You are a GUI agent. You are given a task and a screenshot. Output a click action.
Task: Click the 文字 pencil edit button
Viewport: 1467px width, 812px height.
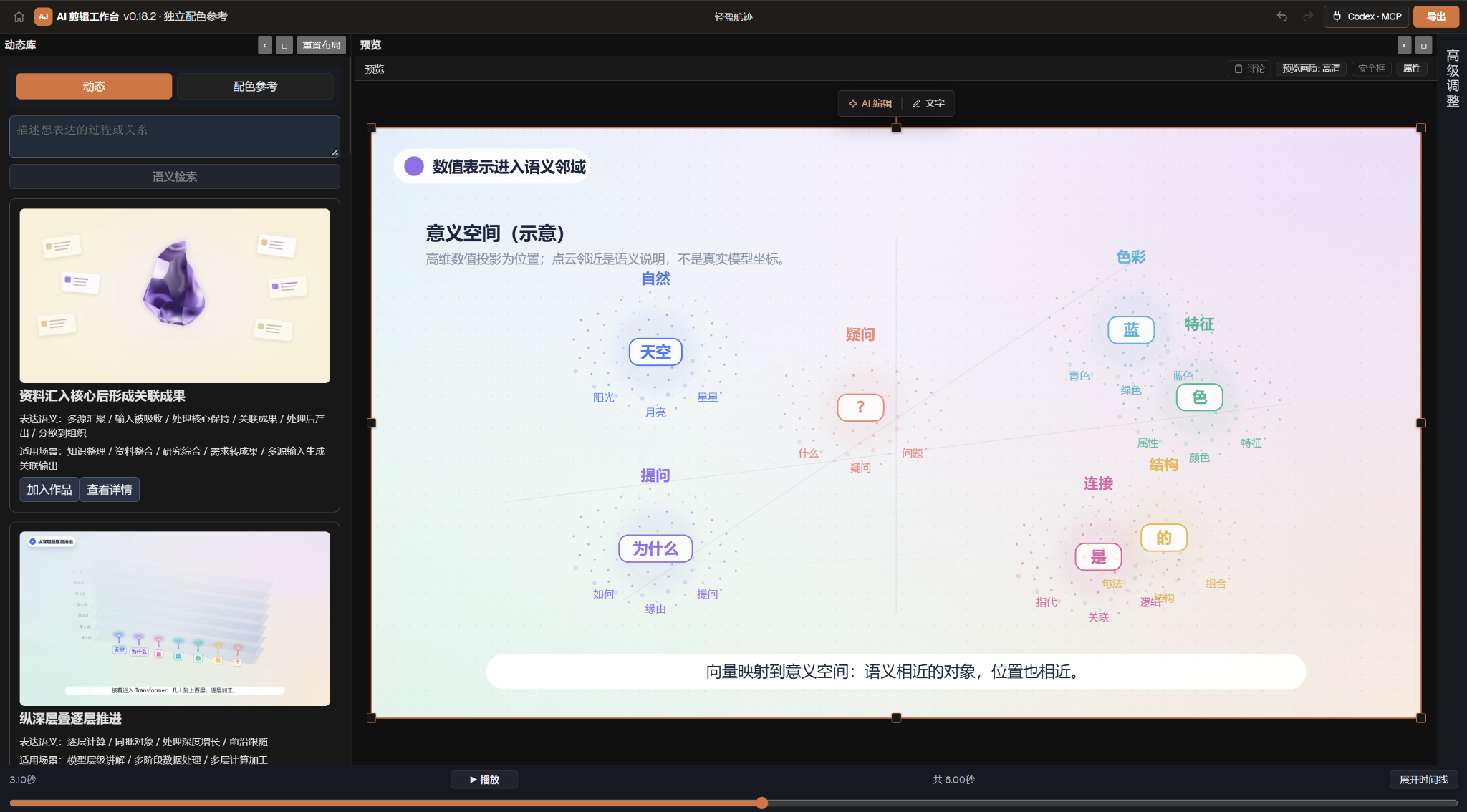(x=928, y=103)
